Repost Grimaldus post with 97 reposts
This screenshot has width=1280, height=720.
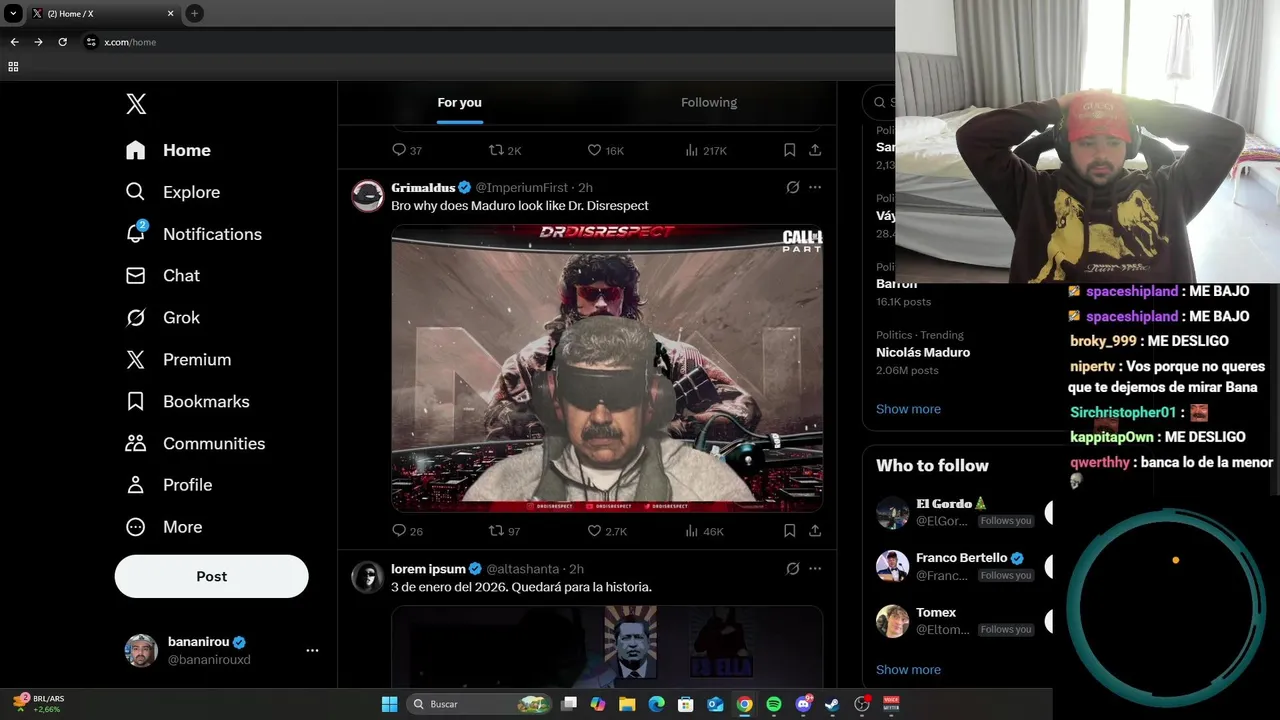click(x=504, y=531)
